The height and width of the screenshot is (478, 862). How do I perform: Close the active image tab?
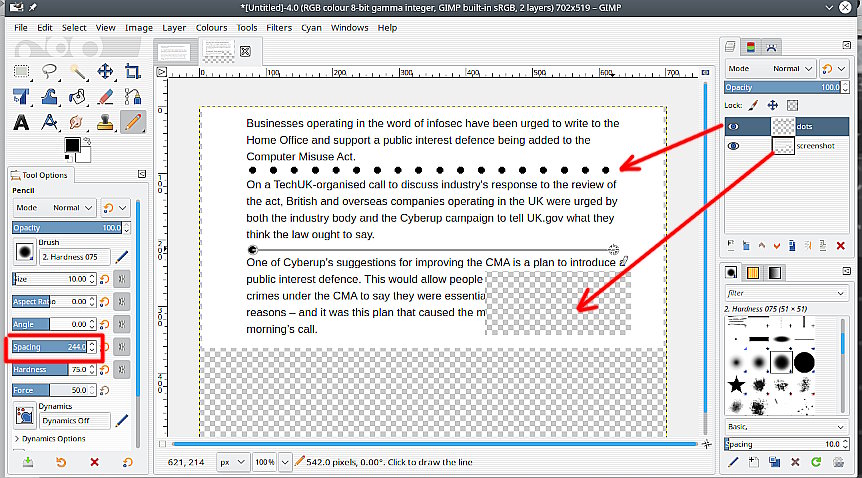point(245,51)
